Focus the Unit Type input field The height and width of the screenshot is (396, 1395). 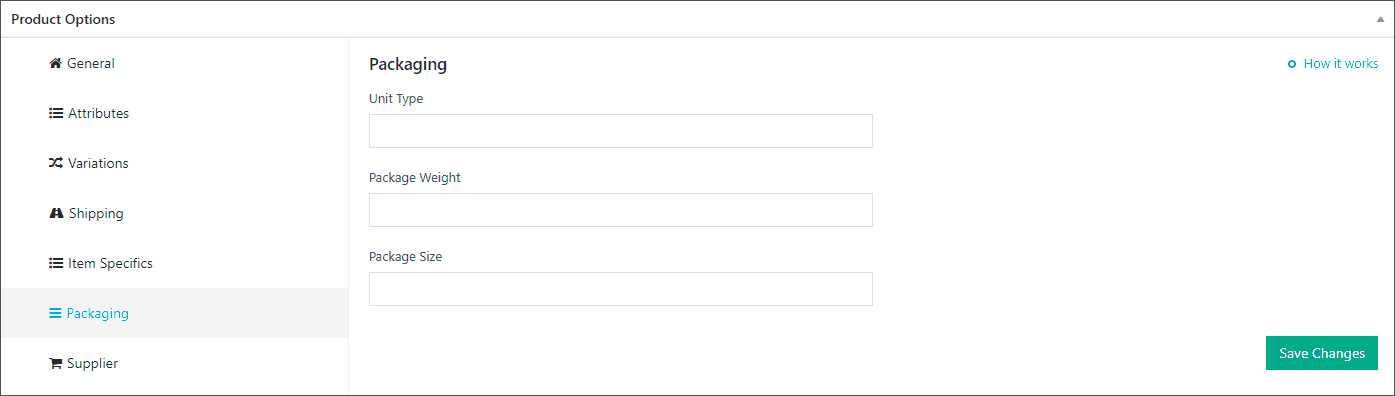[621, 131]
